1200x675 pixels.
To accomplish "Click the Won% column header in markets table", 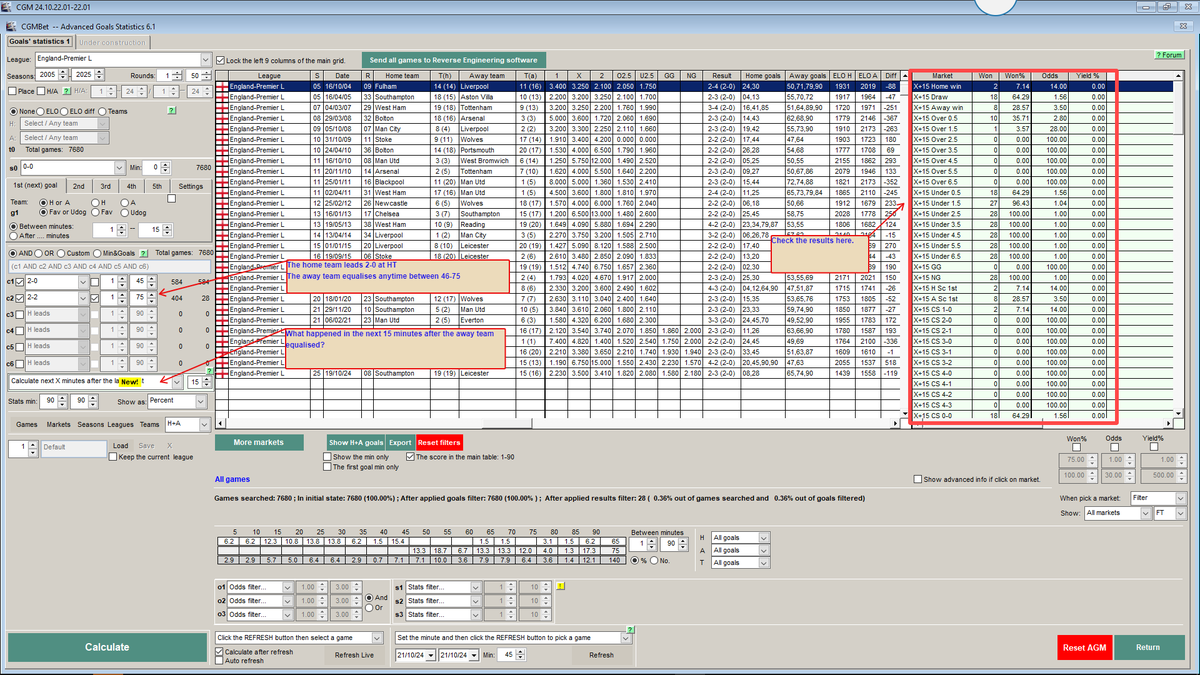I will (x=1014, y=75).
